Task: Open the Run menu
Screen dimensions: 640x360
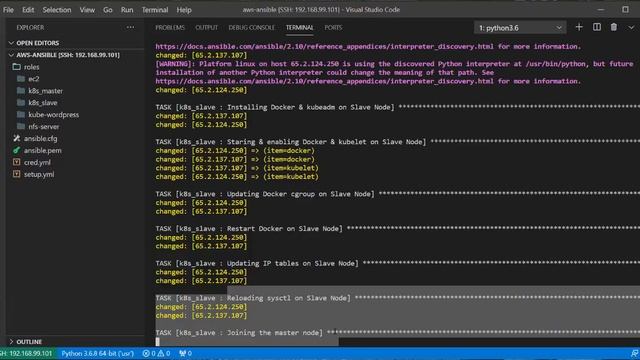Action: [127, 10]
